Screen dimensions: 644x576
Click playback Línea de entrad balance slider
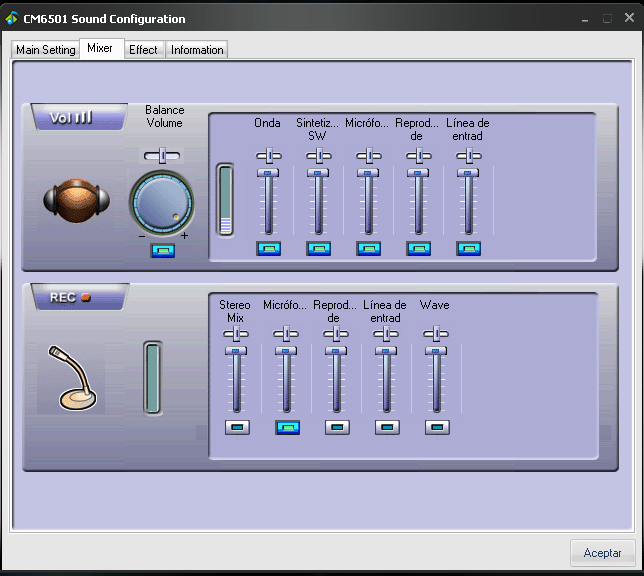469,156
